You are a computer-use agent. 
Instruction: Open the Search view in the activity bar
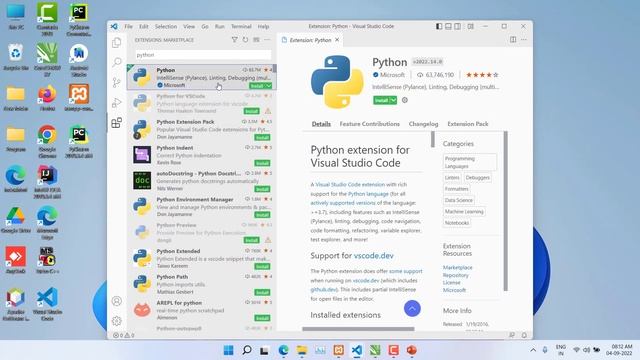117,62
